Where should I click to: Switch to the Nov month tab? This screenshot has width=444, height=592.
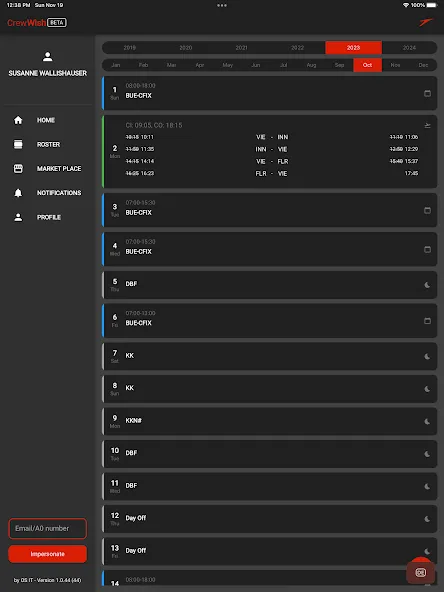395,65
